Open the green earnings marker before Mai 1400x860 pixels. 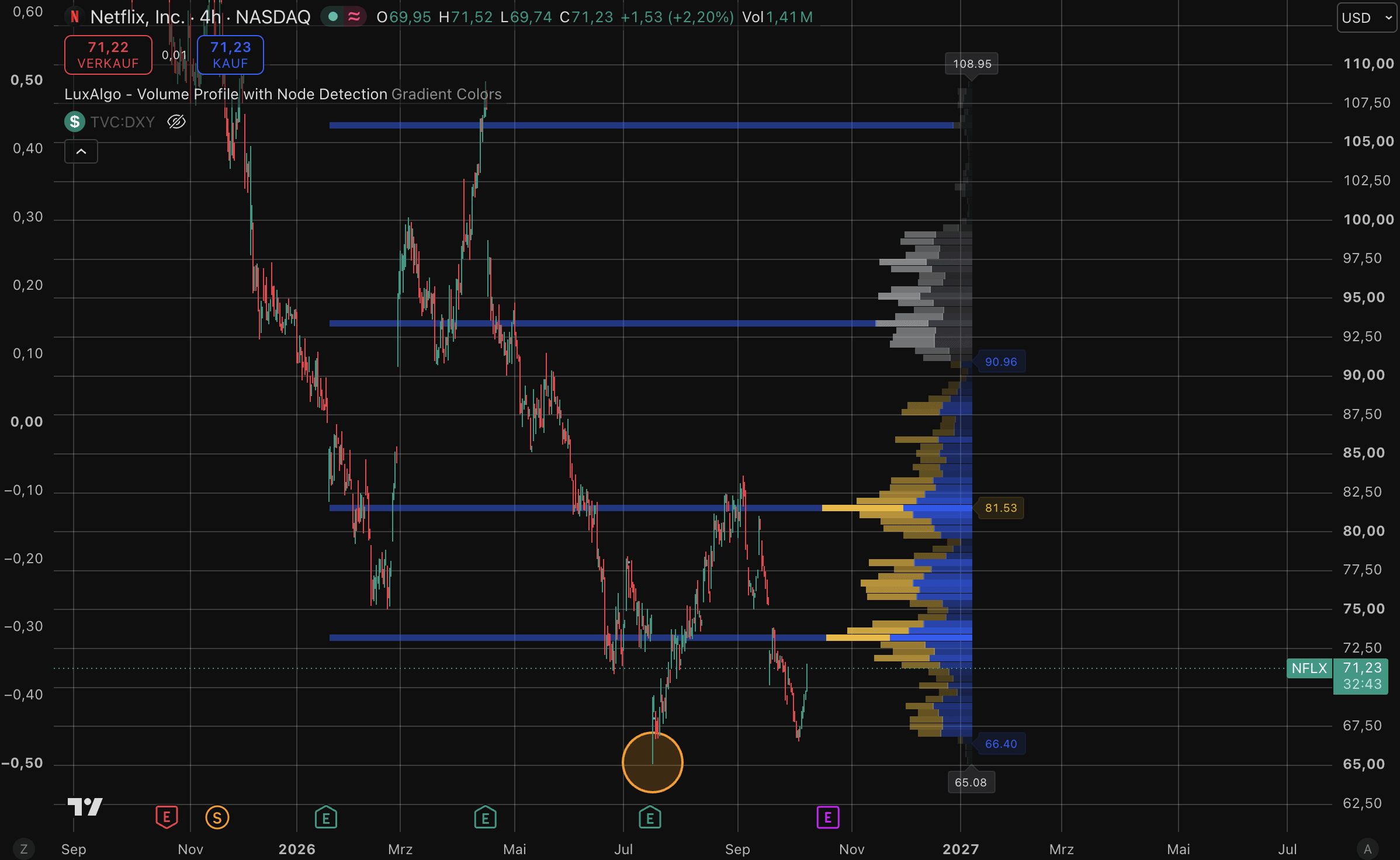click(x=485, y=817)
